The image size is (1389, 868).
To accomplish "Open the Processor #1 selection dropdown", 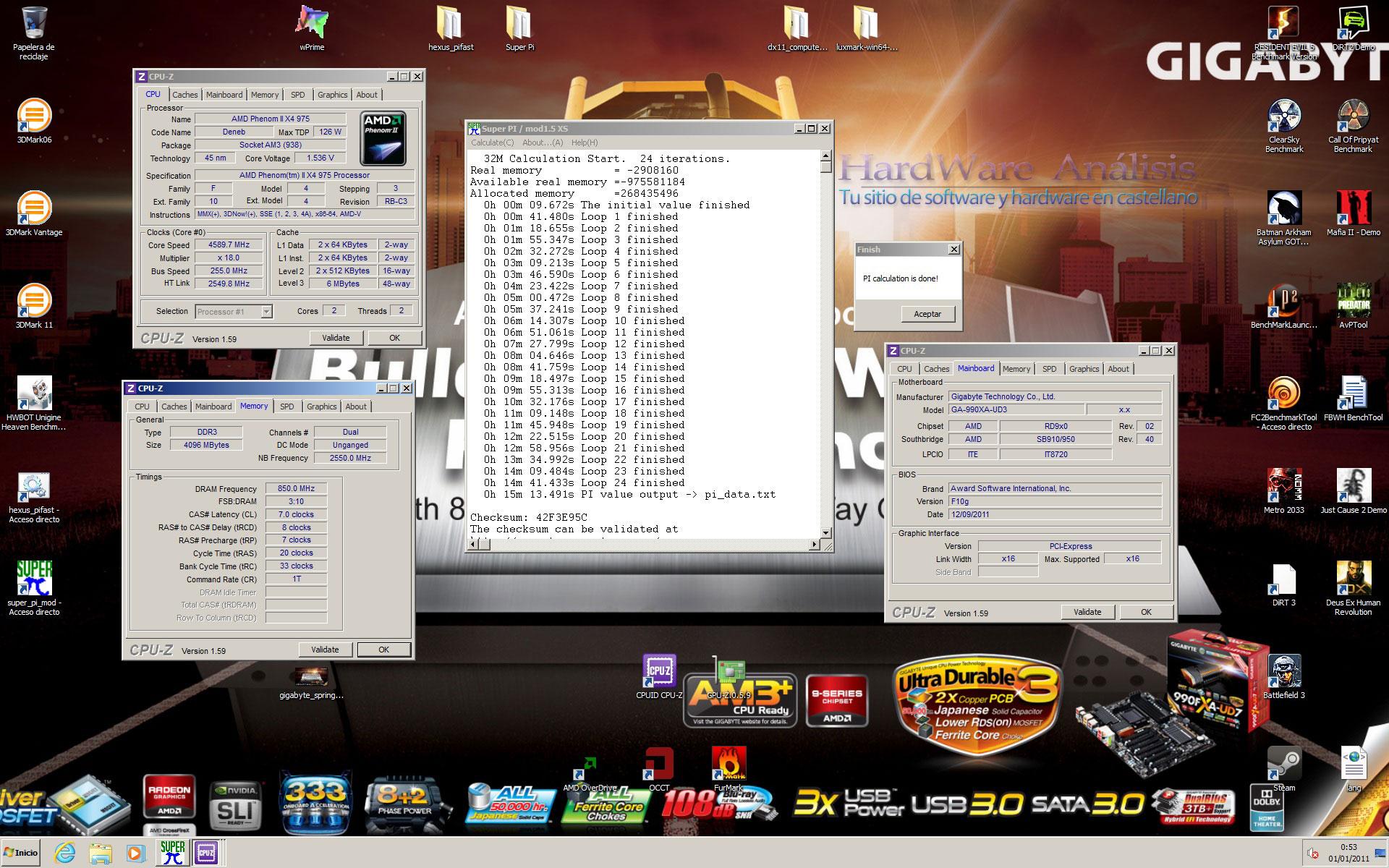I will pos(234,312).
